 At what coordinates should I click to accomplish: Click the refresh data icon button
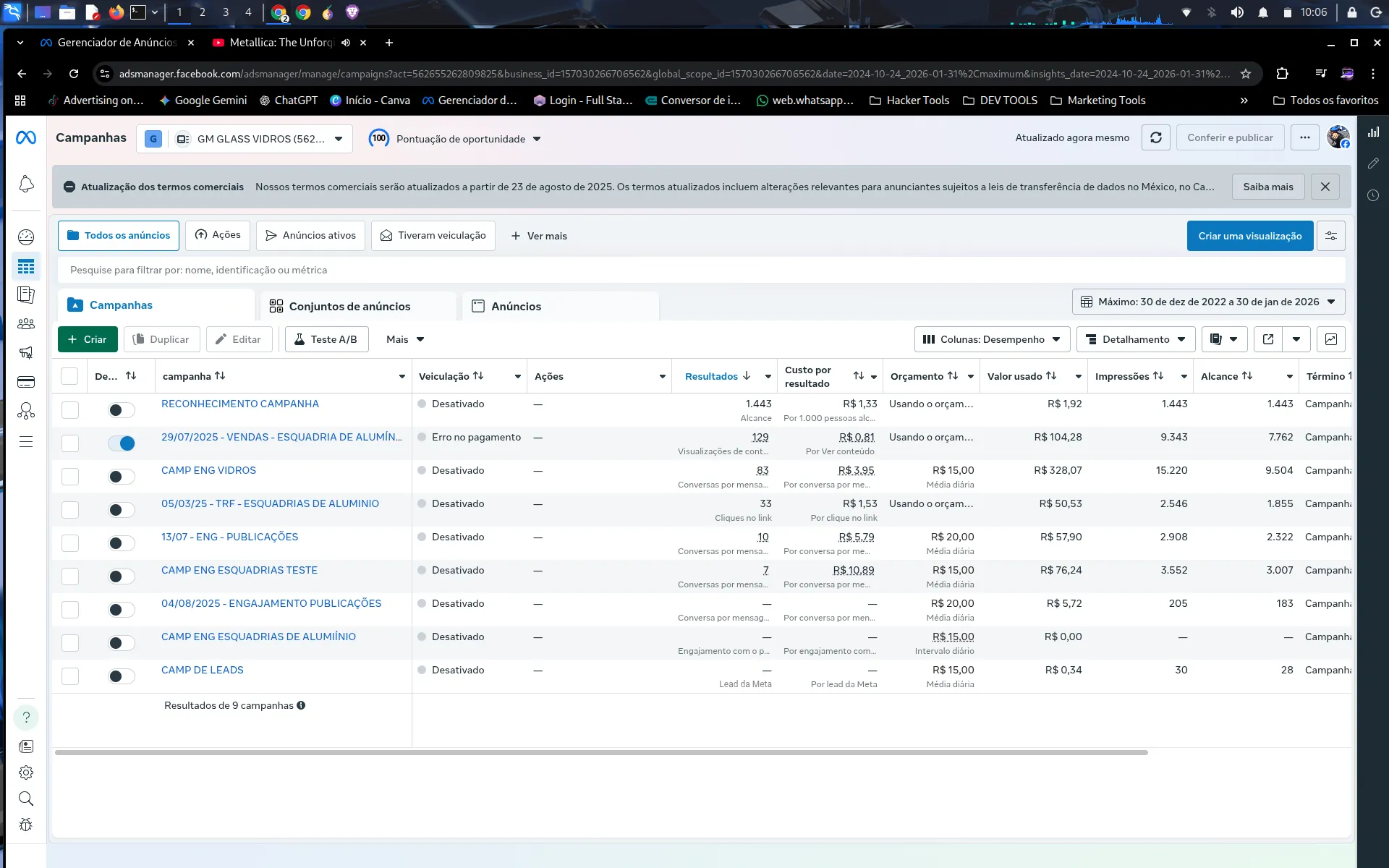pyautogui.click(x=1155, y=137)
